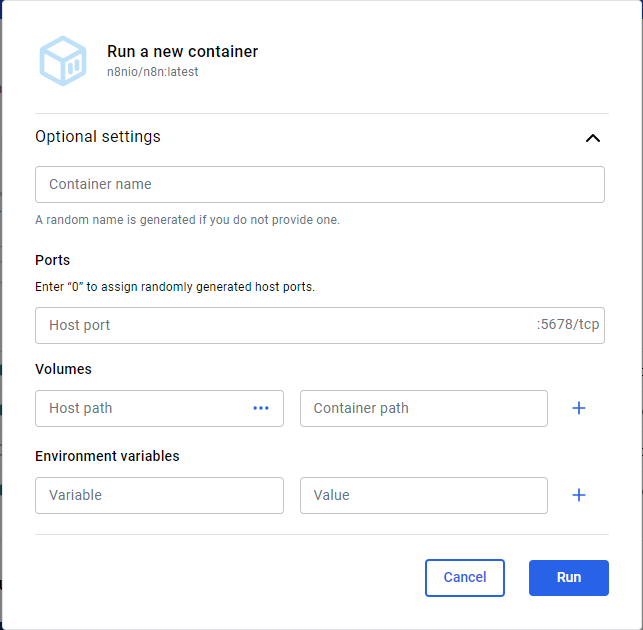643x630 pixels.
Task: Click the 'A random name is generated' hint
Action: [187, 220]
